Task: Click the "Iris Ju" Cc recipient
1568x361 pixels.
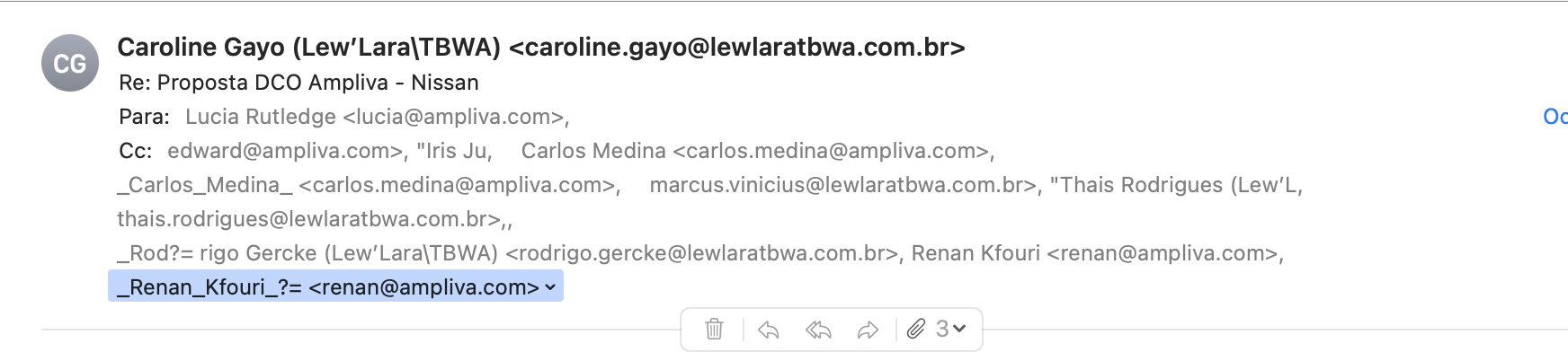Action: (x=454, y=151)
